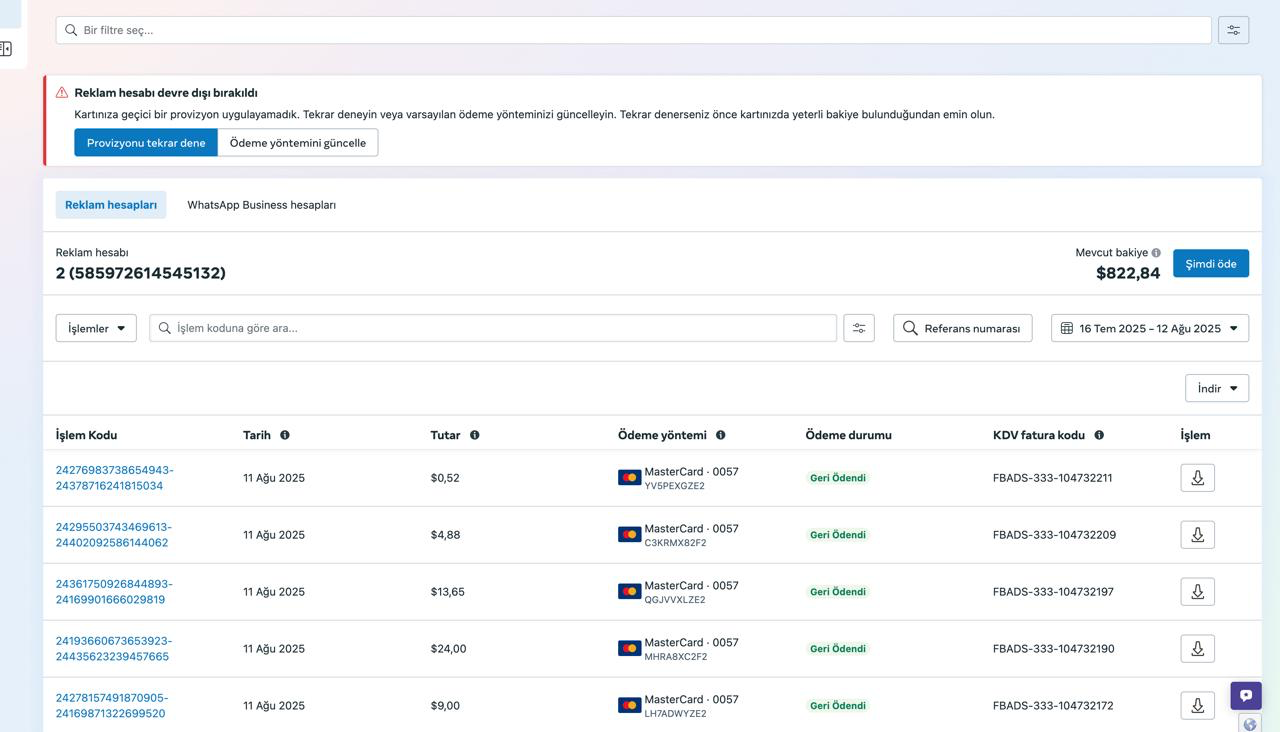
Task: Click info icon beside Tarih column header
Action: [285, 435]
